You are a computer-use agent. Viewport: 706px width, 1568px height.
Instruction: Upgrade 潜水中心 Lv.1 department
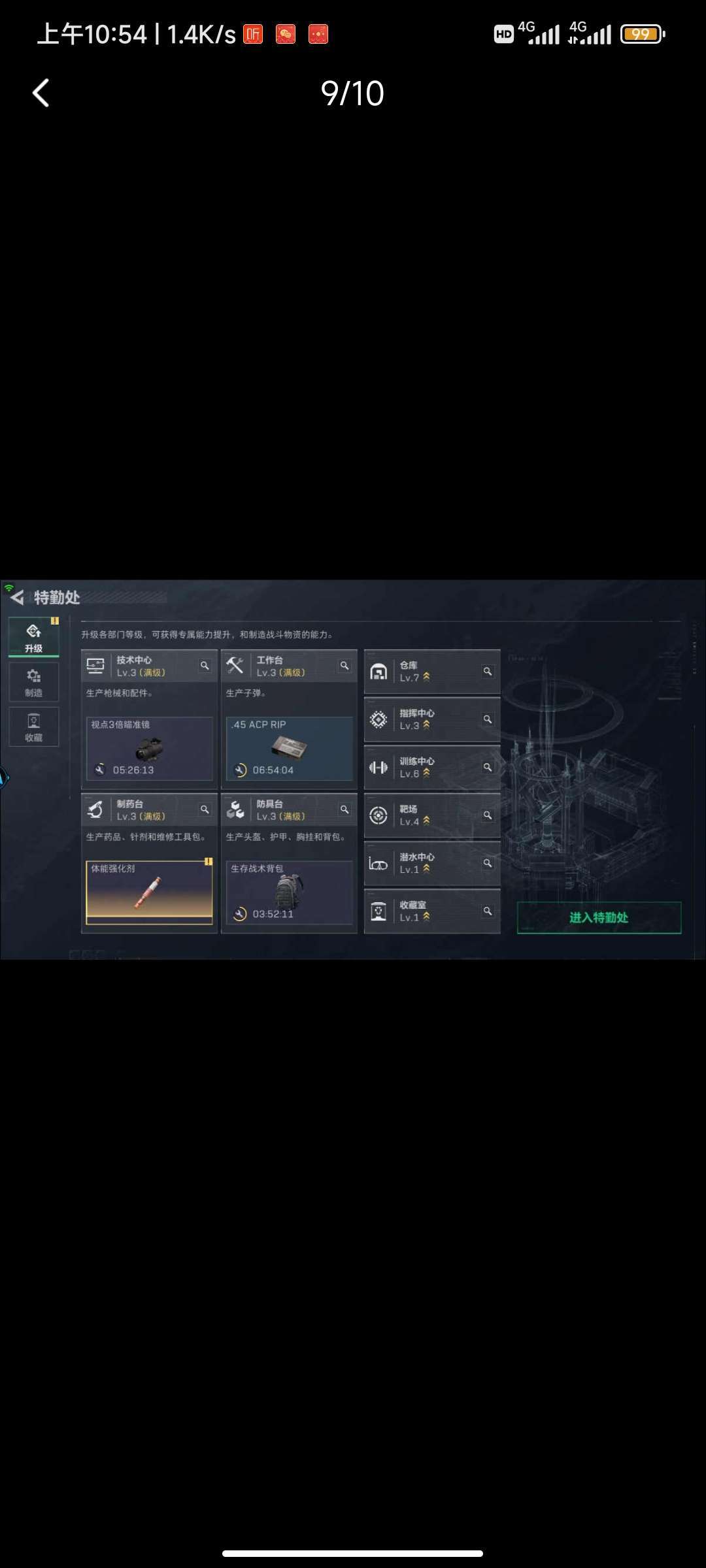coord(432,863)
